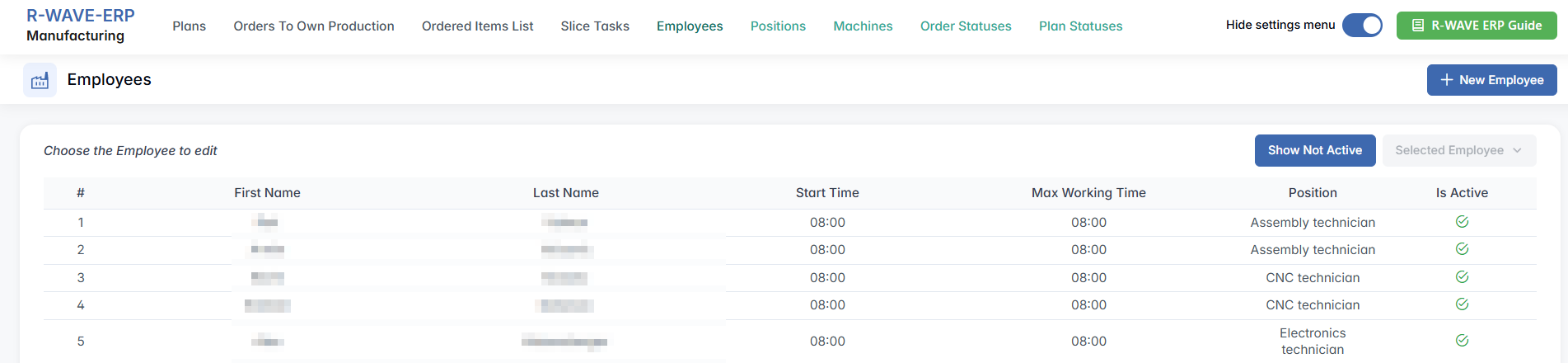Click the book icon on ERP Guide
The height and width of the screenshot is (363, 1568).
point(1418,26)
